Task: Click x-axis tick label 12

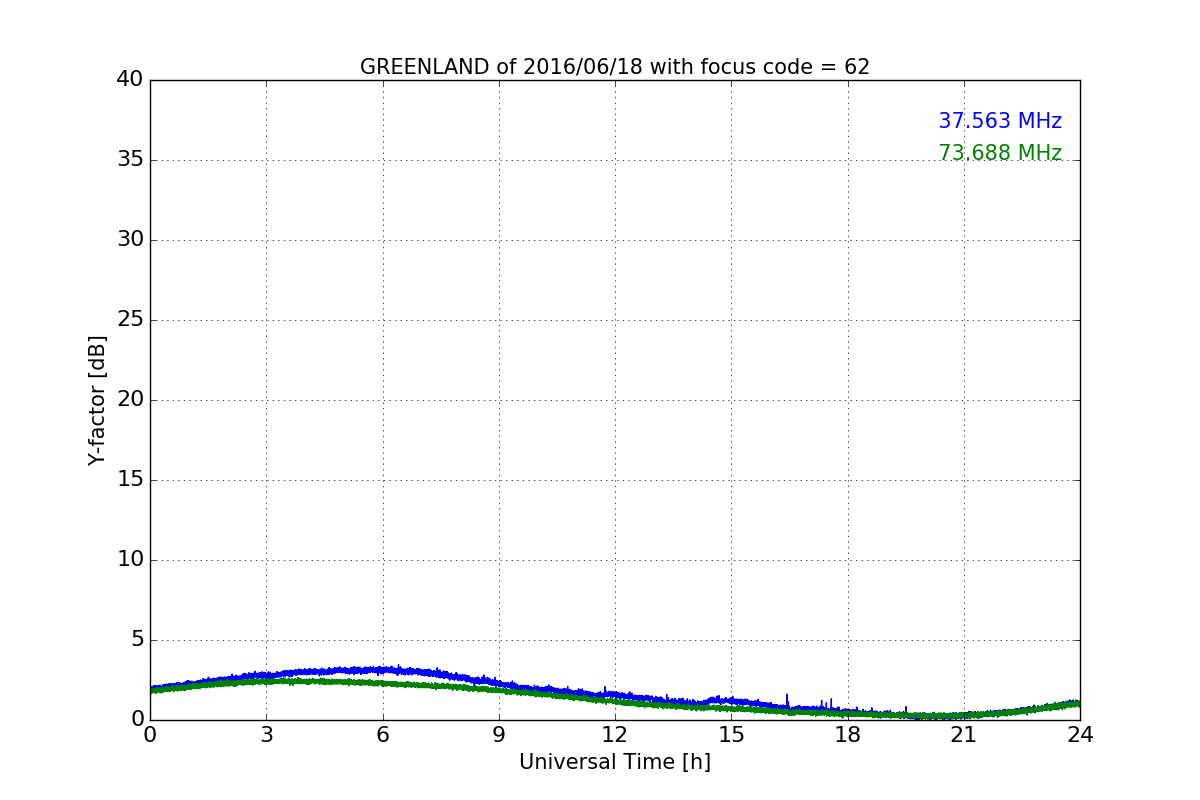Action: tap(615, 734)
